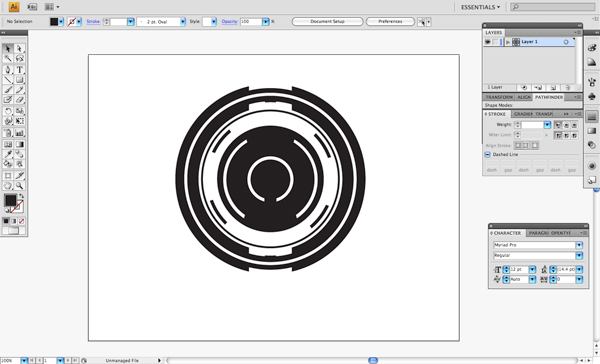Pick the Column Graph tool
The image size is (600, 364).
pos(20,133)
